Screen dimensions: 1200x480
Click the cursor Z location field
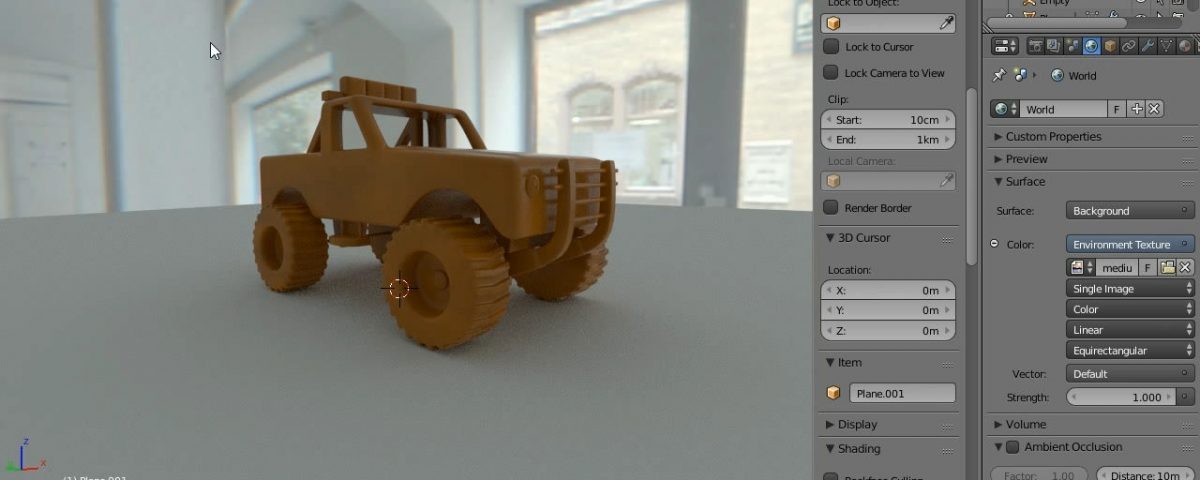[x=888, y=331]
